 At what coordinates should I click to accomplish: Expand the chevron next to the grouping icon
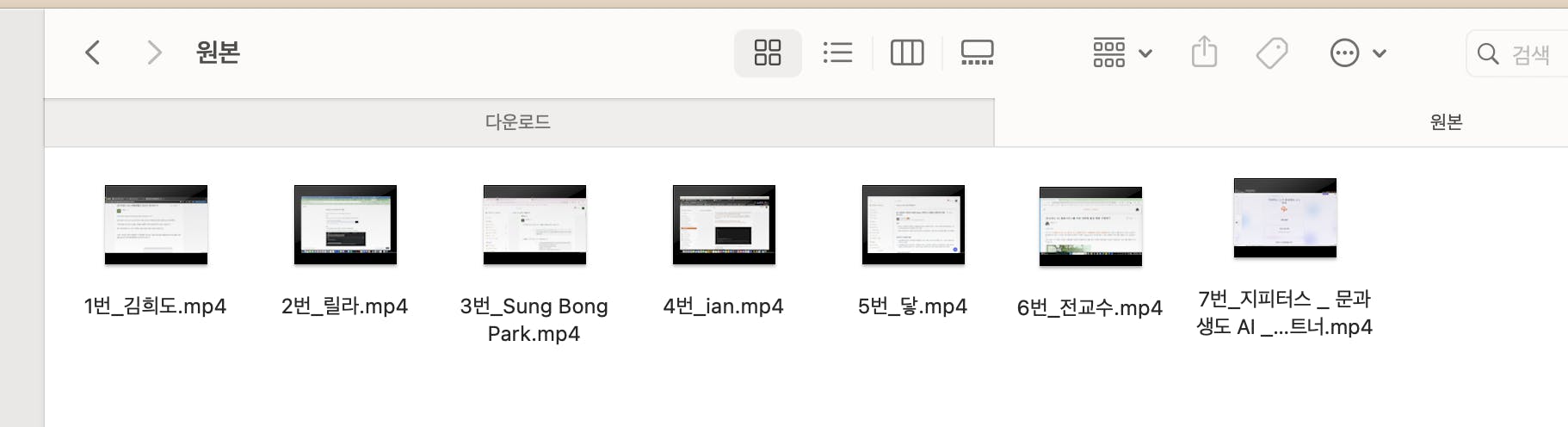[1145, 53]
